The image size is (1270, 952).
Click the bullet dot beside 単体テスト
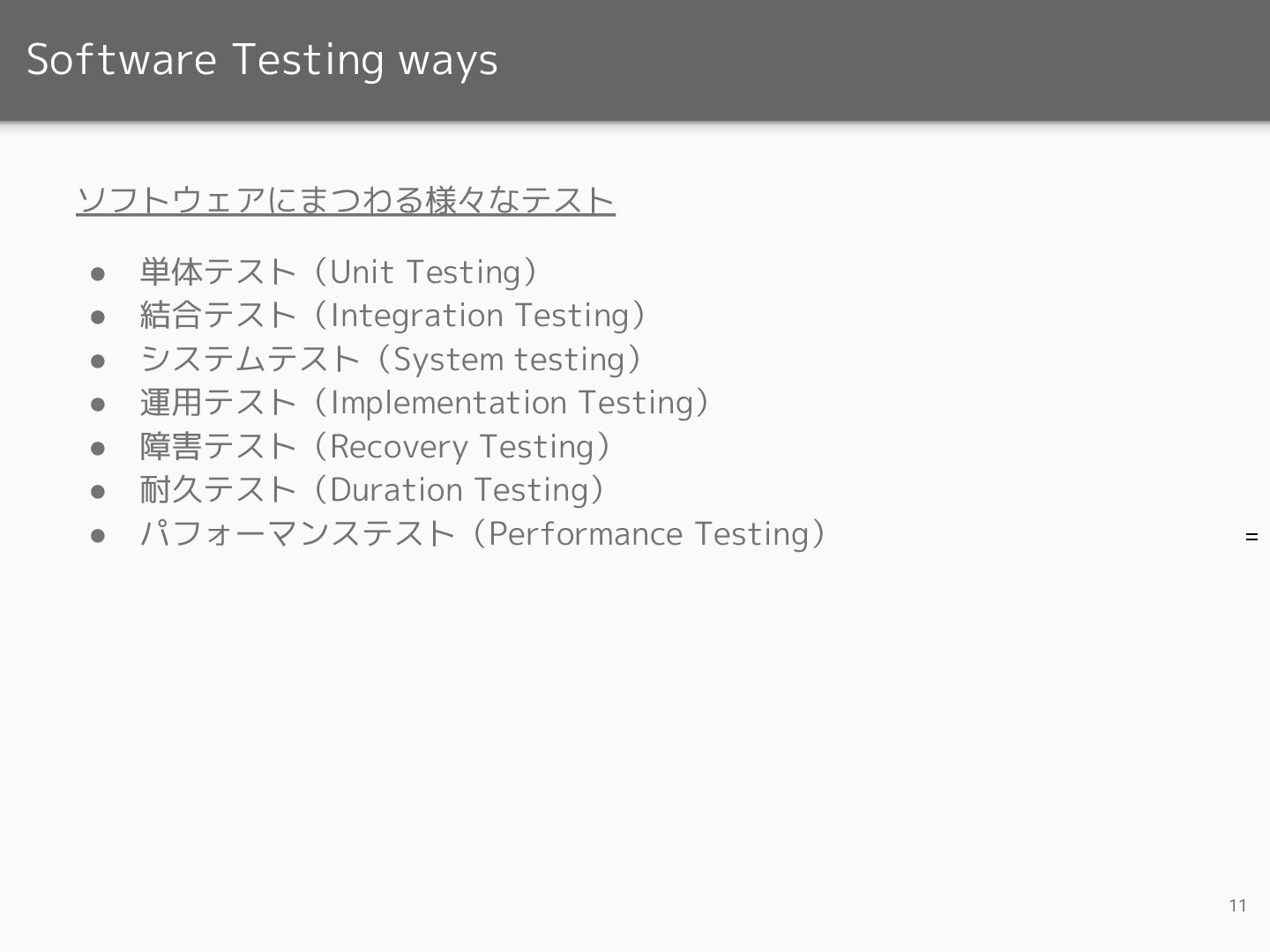click(98, 273)
